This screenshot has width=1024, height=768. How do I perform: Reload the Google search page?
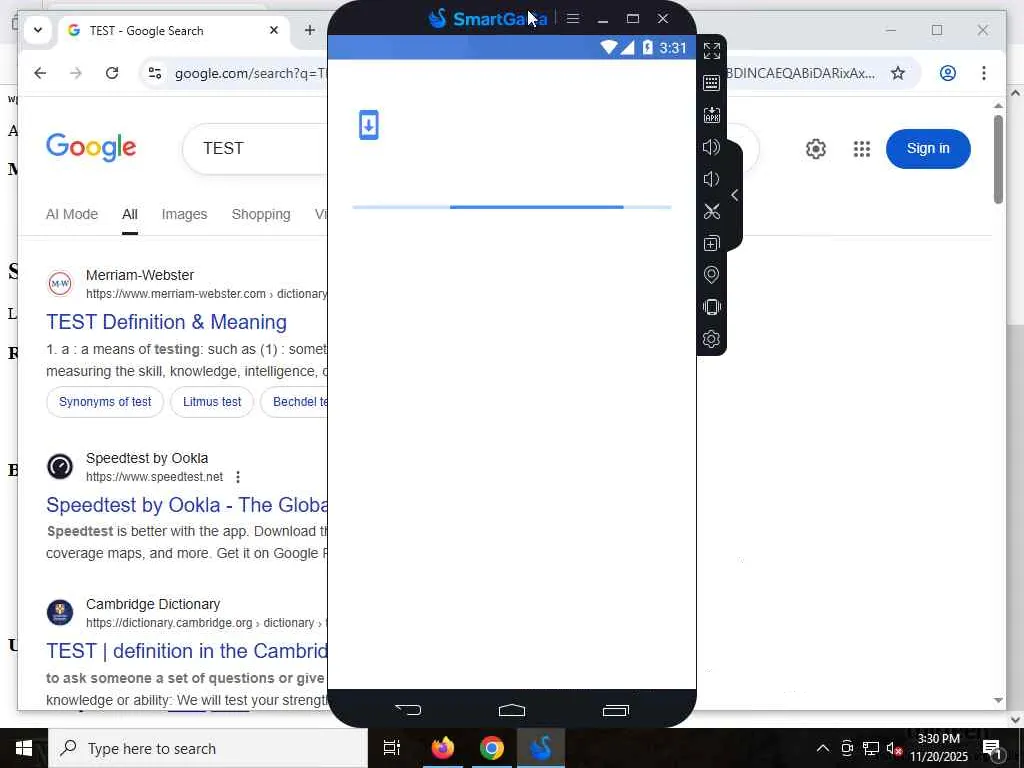(112, 73)
